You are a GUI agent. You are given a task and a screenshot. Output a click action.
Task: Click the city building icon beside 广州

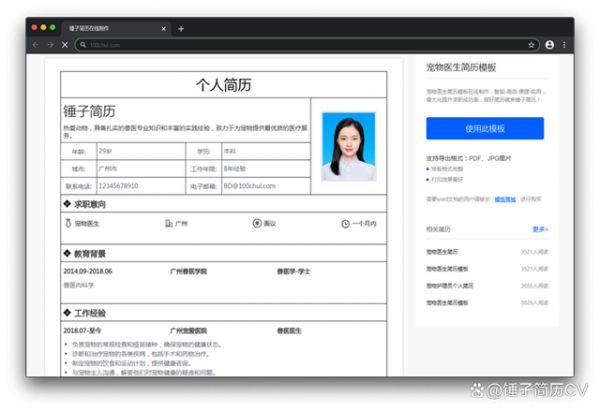point(168,224)
